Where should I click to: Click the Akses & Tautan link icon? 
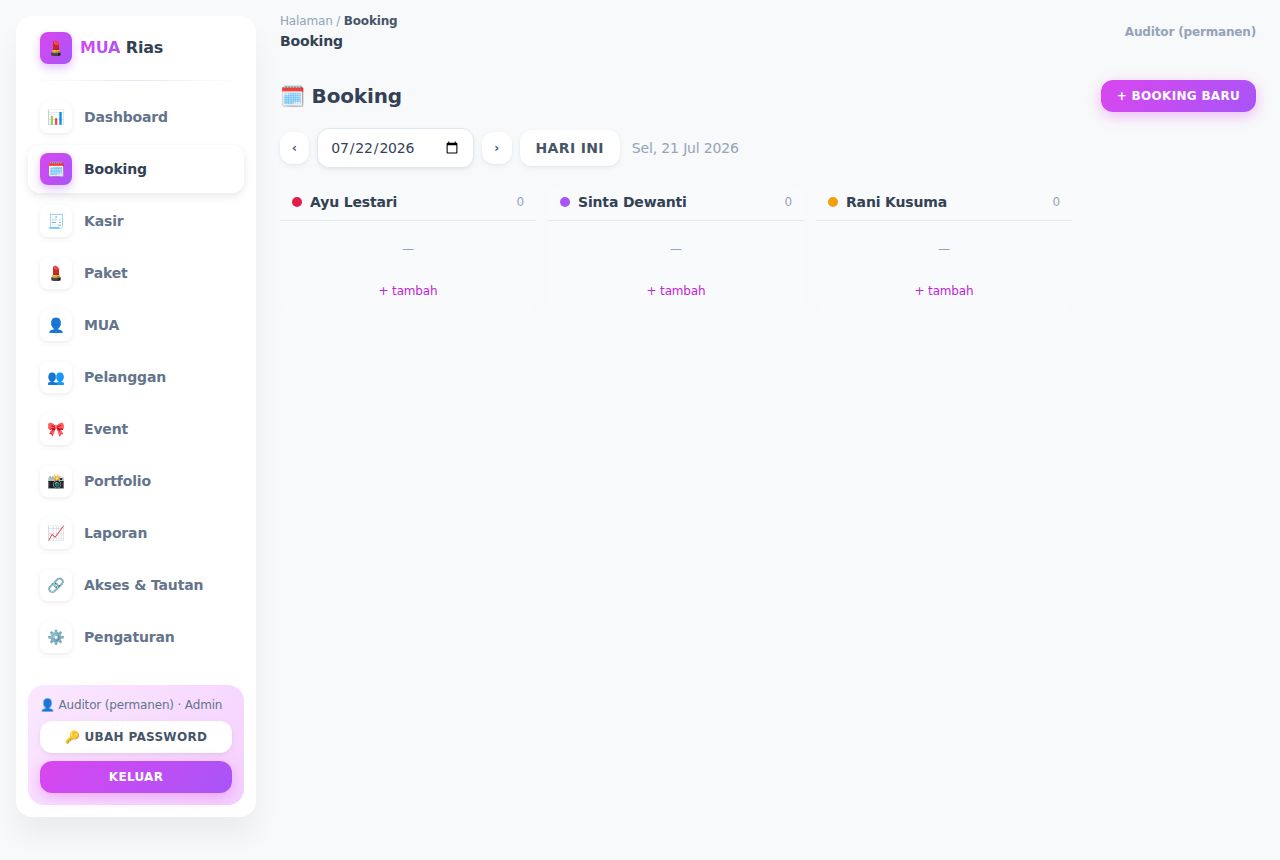coord(56,585)
